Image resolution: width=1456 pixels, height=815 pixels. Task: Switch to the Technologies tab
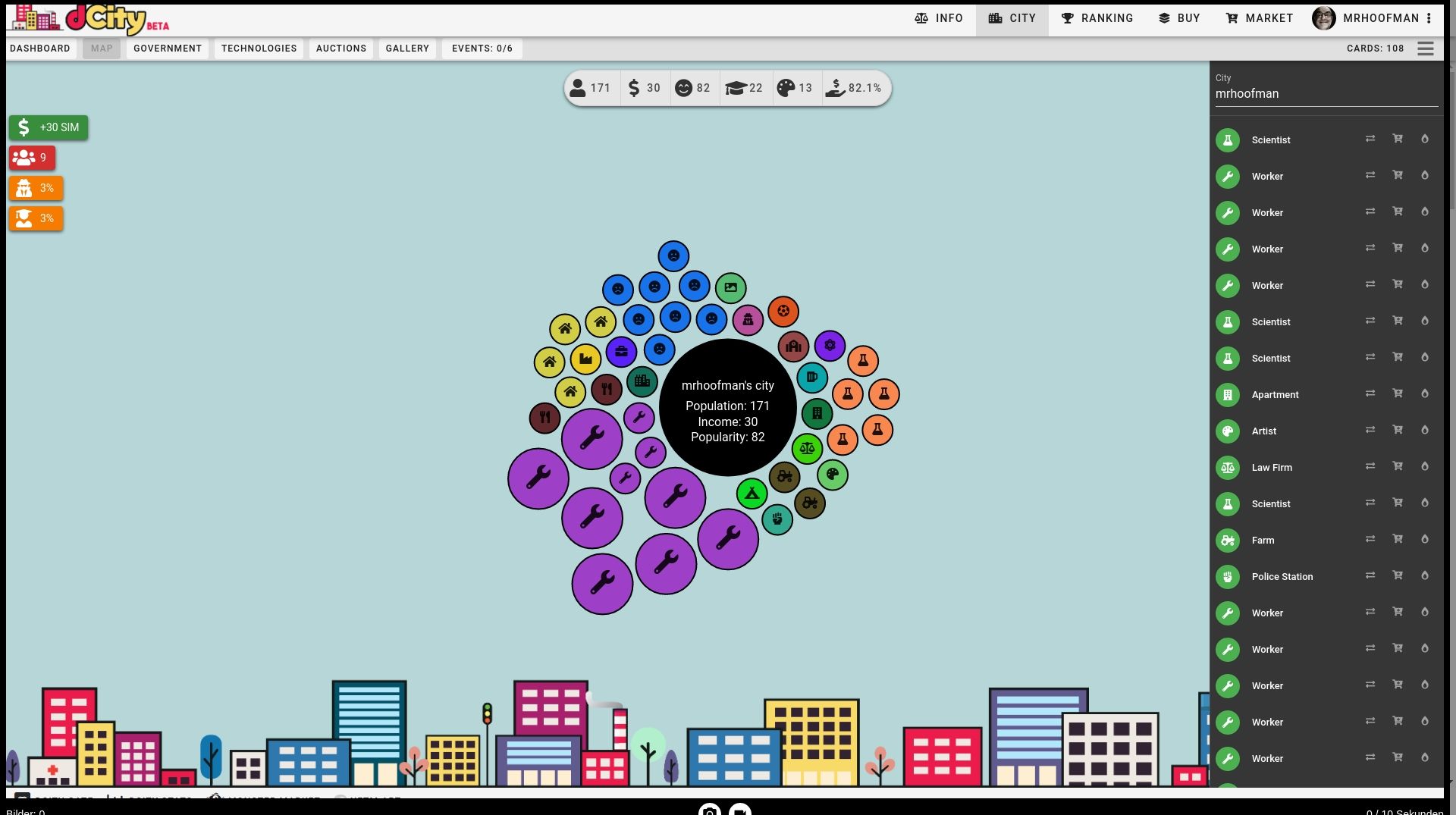pyautogui.click(x=259, y=49)
